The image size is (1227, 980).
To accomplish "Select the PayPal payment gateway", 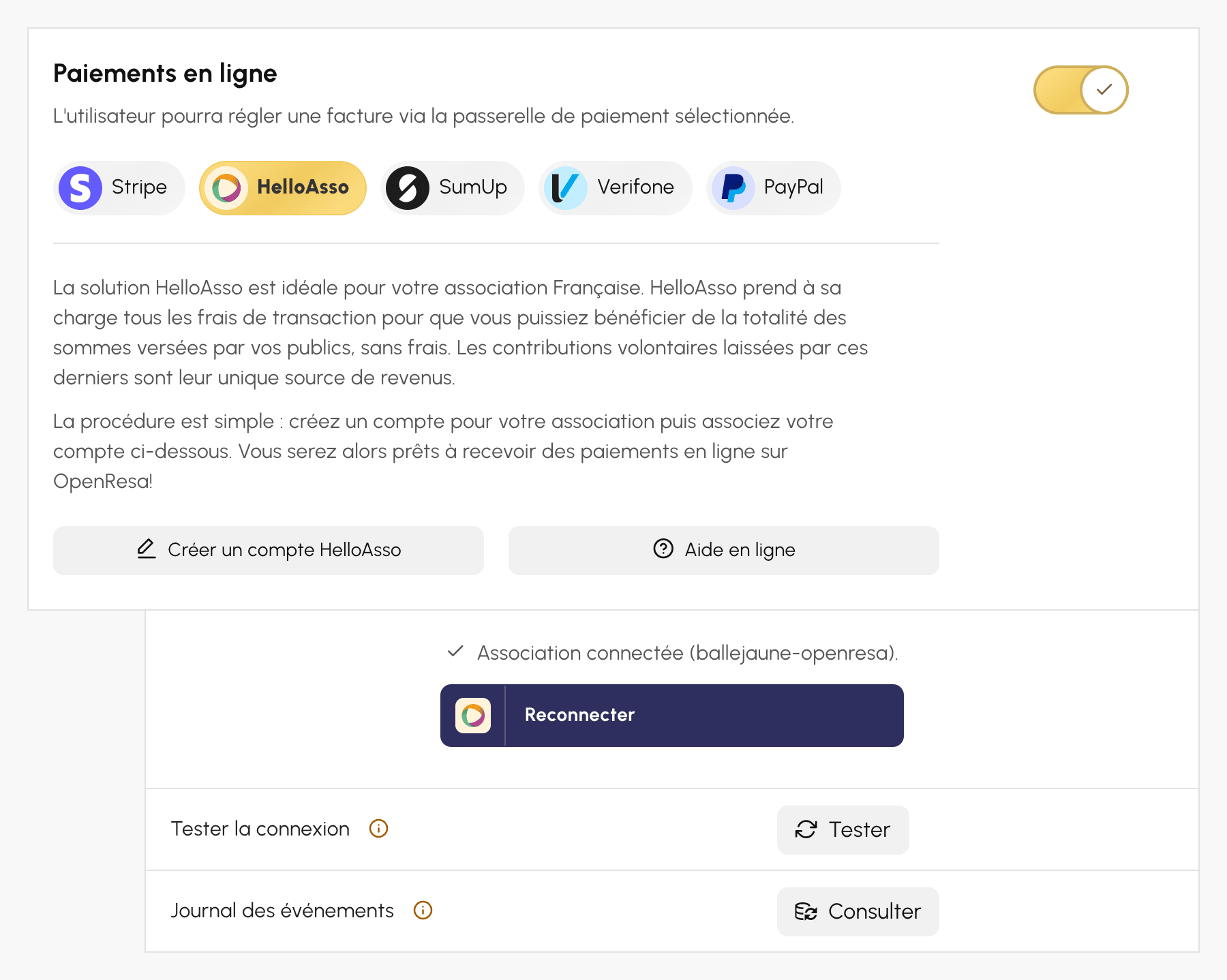I will coord(774,187).
